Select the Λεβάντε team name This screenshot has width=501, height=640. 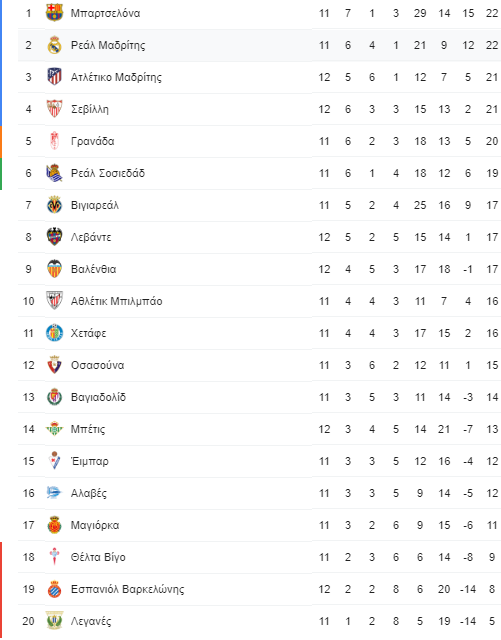[x=91, y=237]
